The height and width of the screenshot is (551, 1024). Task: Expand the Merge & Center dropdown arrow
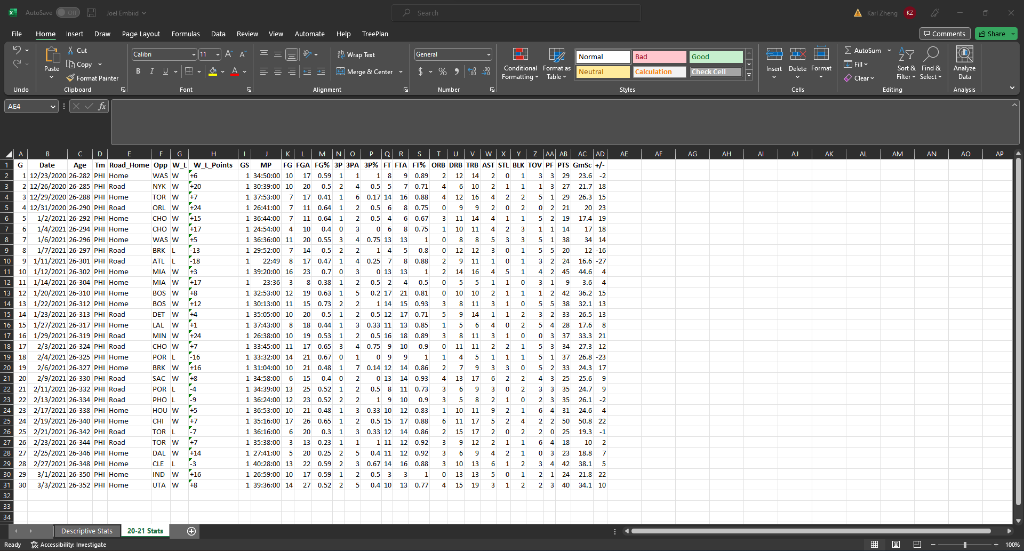coord(400,71)
